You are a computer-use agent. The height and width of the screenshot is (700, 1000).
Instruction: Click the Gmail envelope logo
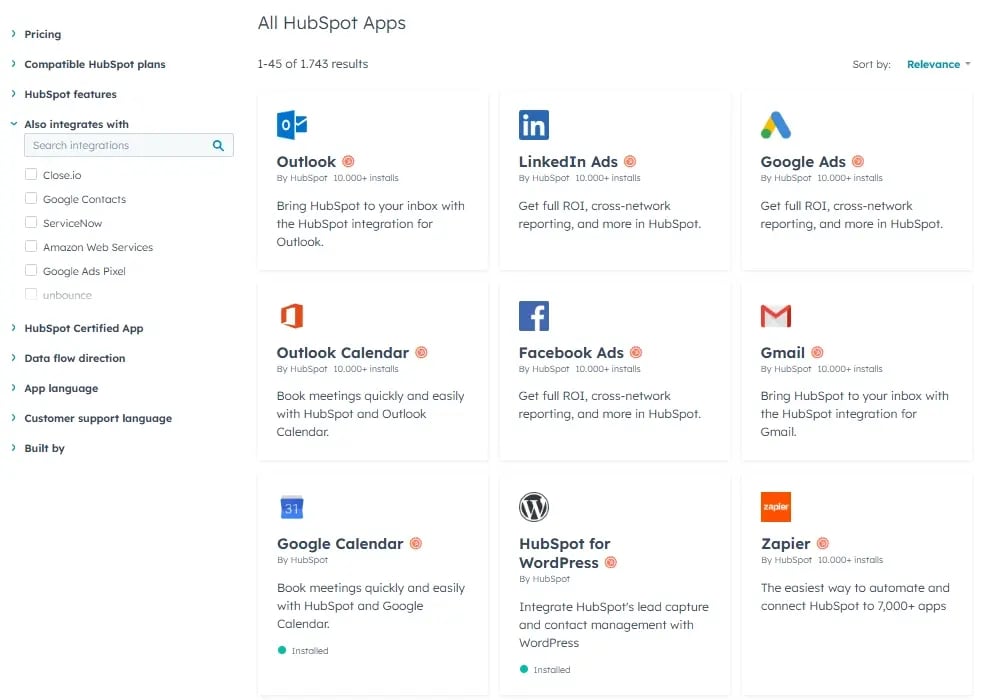click(776, 316)
